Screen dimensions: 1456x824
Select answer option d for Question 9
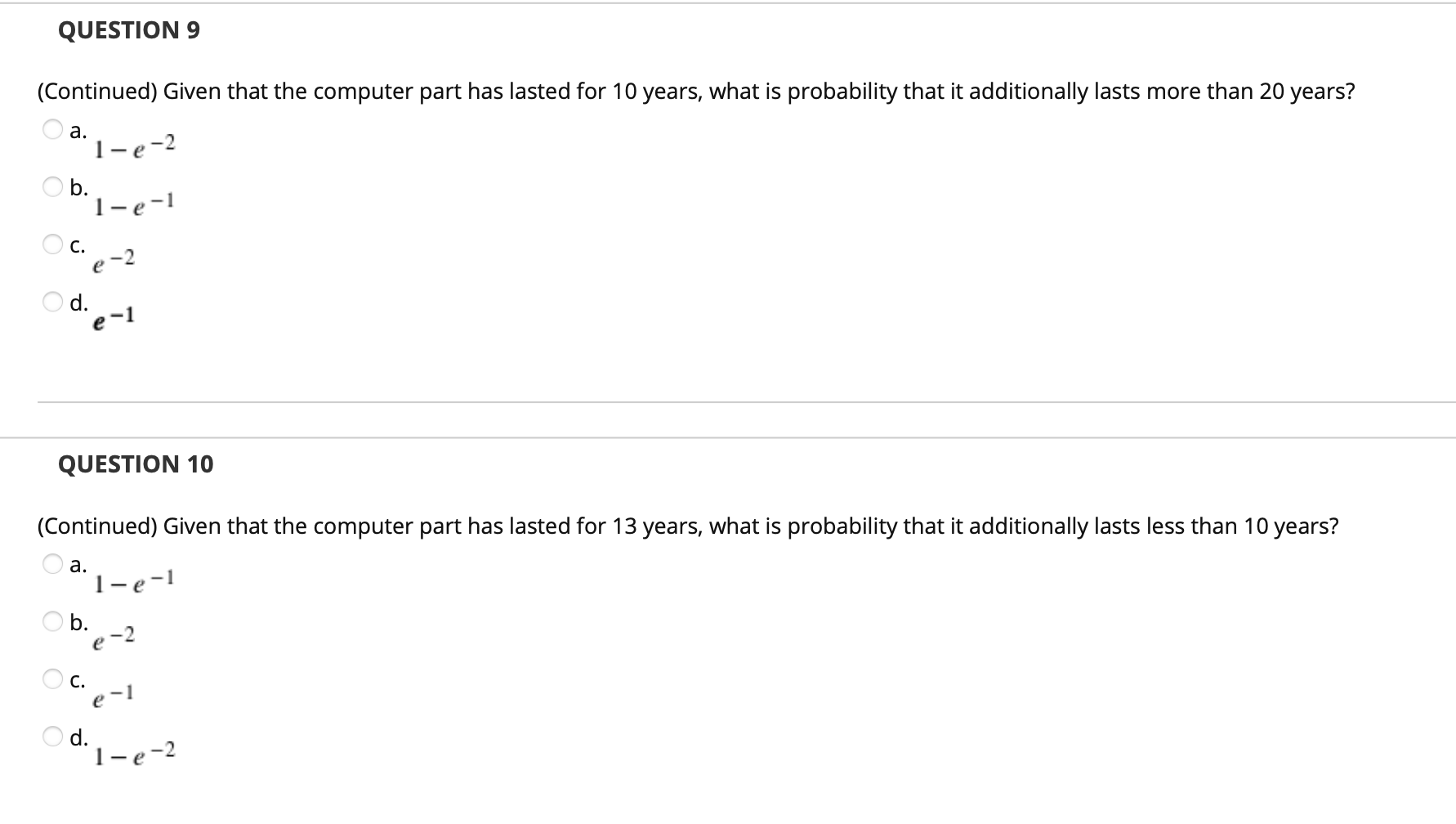pyautogui.click(x=52, y=301)
